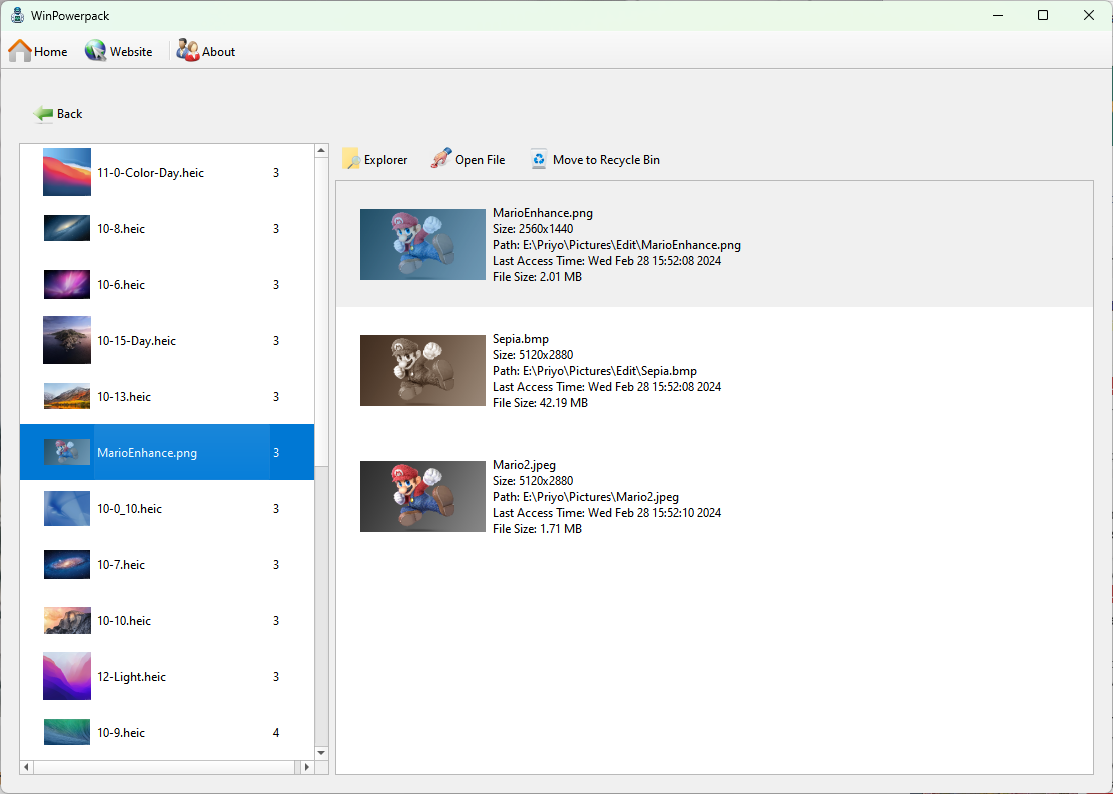Image resolution: width=1113 pixels, height=794 pixels.
Task: Click the Open File icon
Action: tap(441, 159)
